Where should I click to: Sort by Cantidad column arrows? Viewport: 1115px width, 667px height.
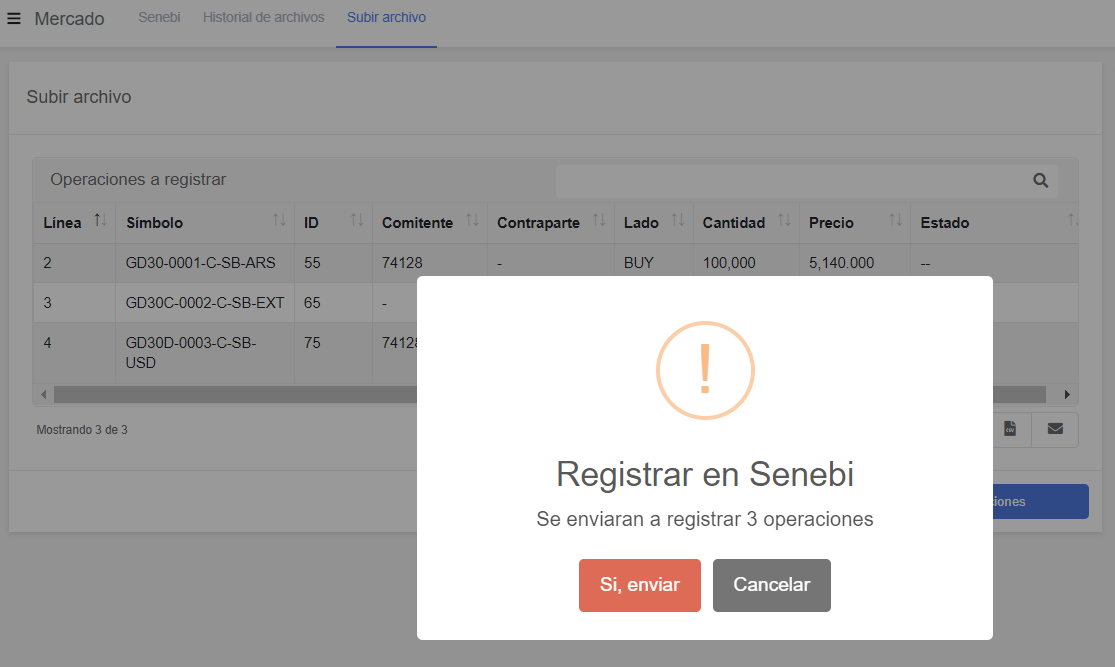tap(784, 220)
